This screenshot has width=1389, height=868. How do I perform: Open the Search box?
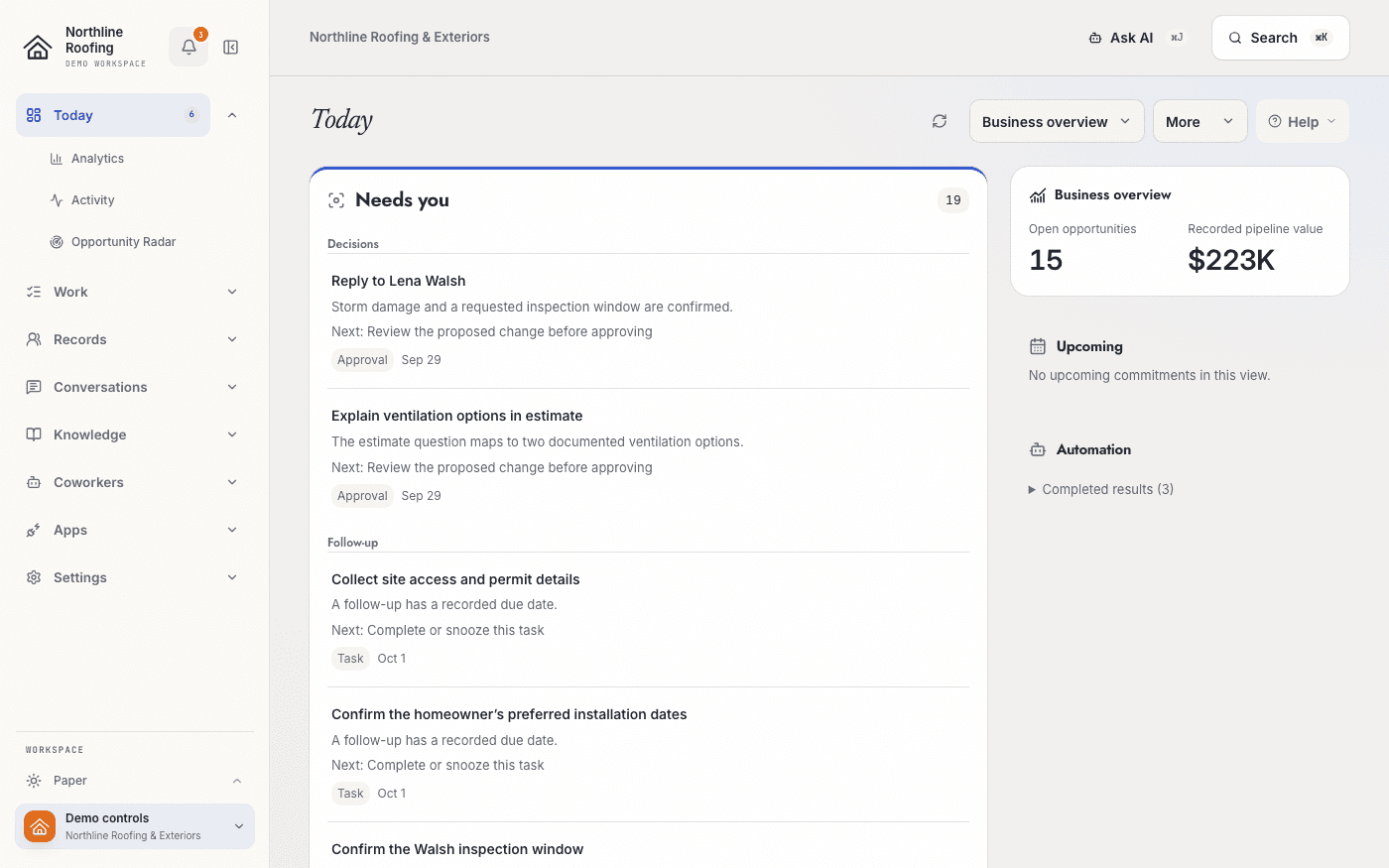click(x=1280, y=38)
